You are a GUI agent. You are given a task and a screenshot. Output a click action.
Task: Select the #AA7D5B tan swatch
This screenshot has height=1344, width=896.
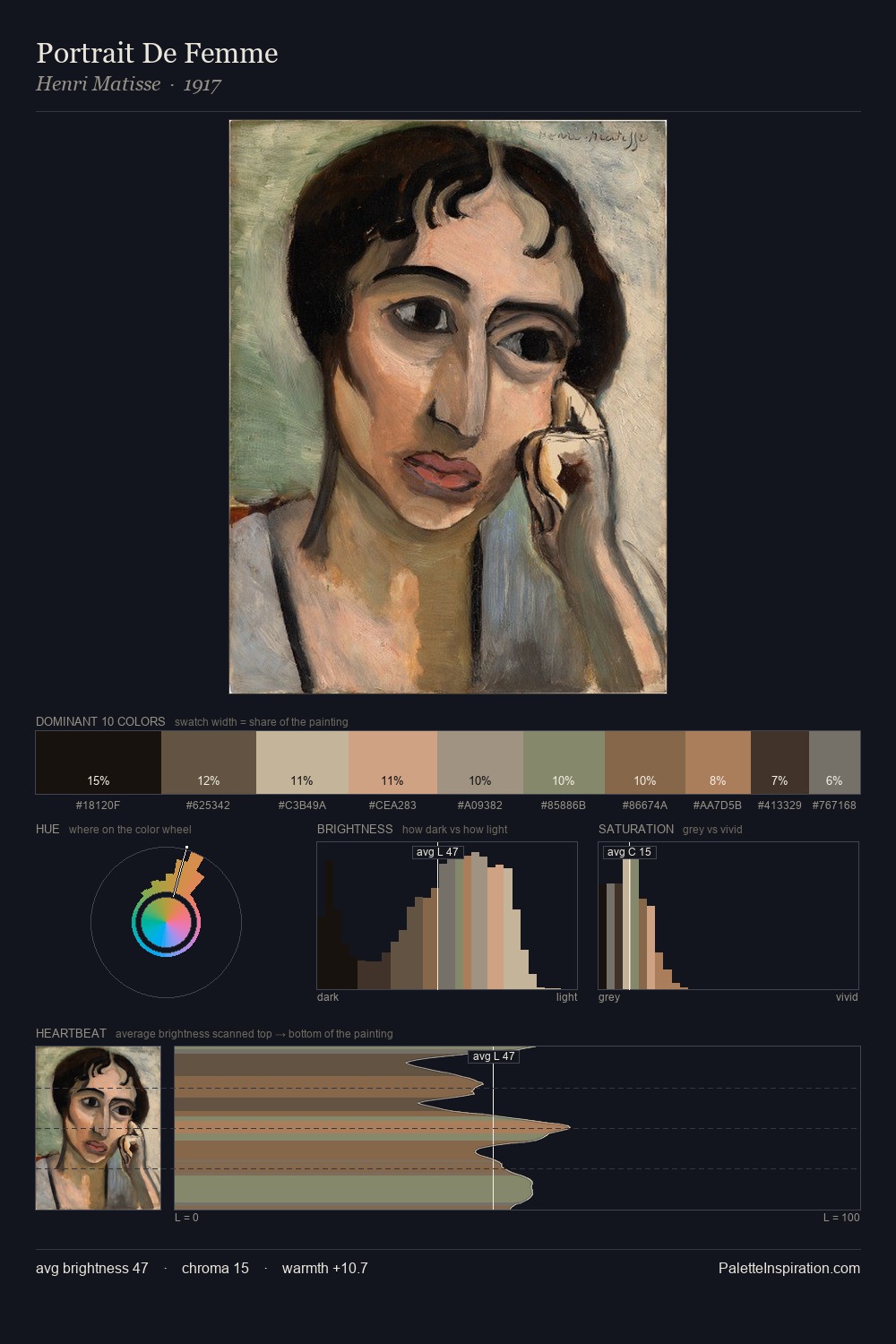pyautogui.click(x=718, y=762)
